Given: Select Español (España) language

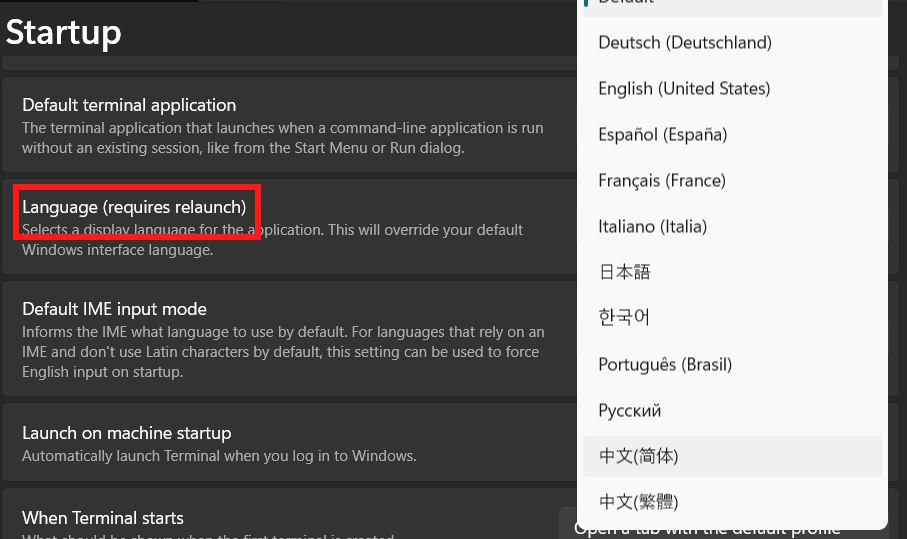Looking at the screenshot, I should tap(732, 134).
